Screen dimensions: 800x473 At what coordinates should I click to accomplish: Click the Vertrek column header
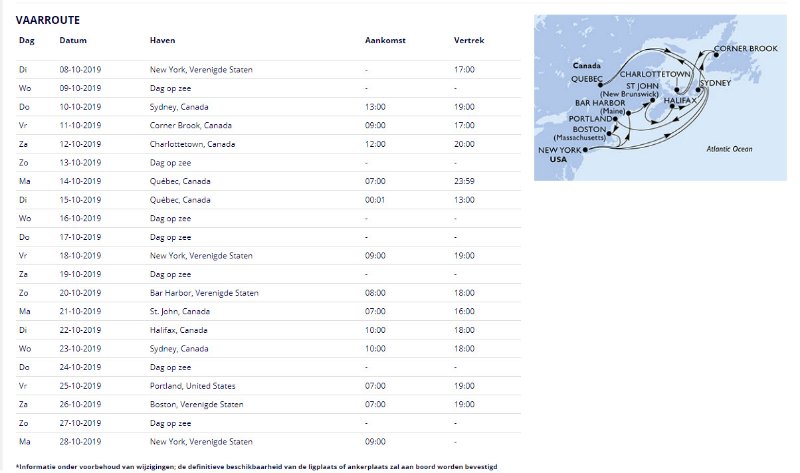(x=469, y=40)
